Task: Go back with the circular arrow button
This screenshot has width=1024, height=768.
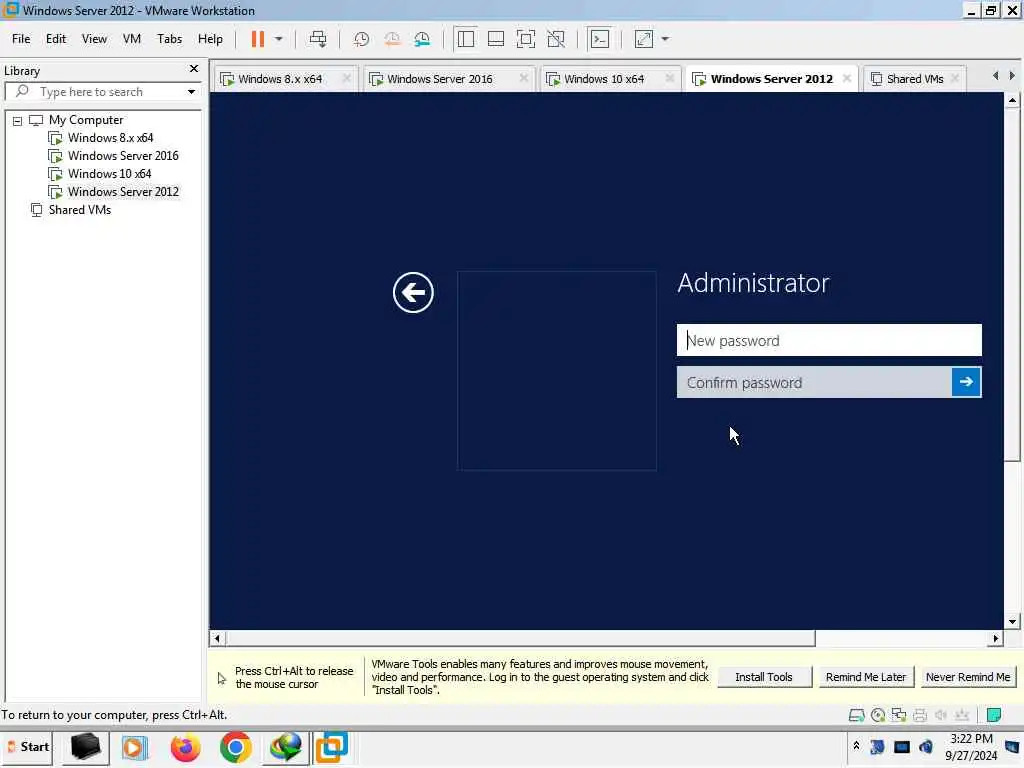Action: pyautogui.click(x=413, y=293)
